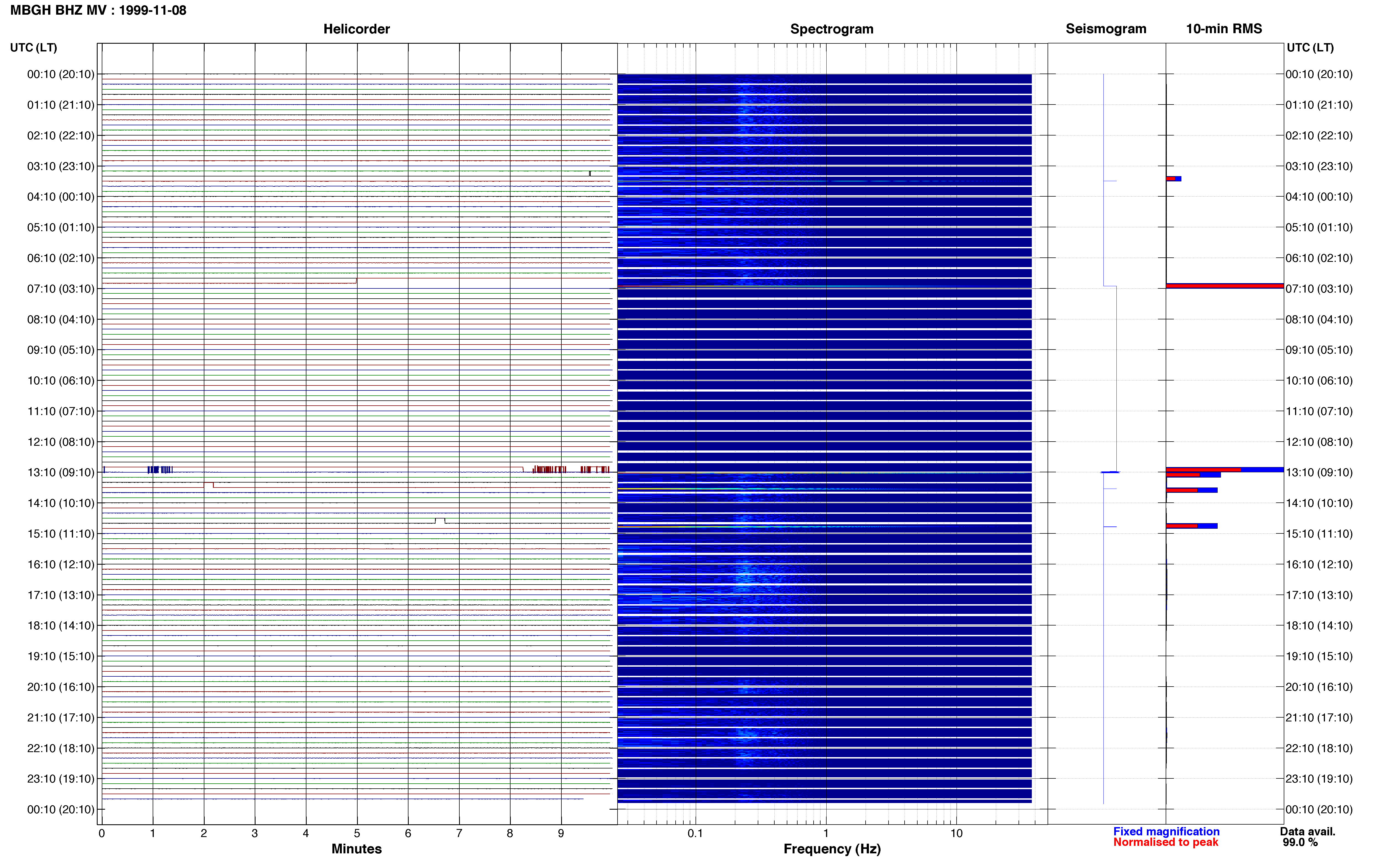Click the helicorder minute tick '5'

[357, 833]
